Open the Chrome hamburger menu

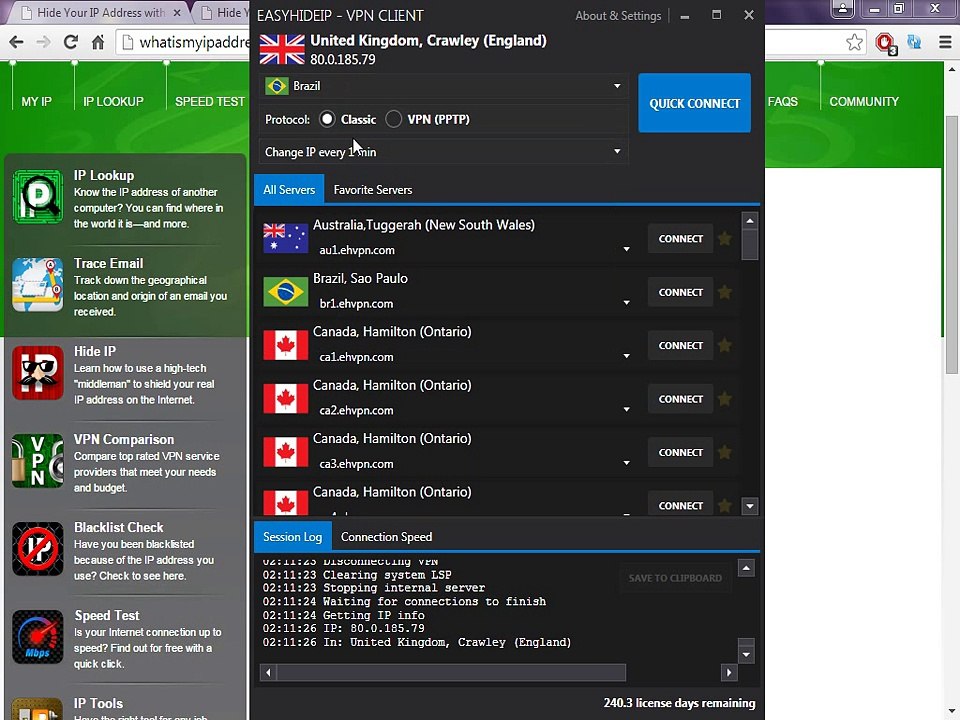945,42
